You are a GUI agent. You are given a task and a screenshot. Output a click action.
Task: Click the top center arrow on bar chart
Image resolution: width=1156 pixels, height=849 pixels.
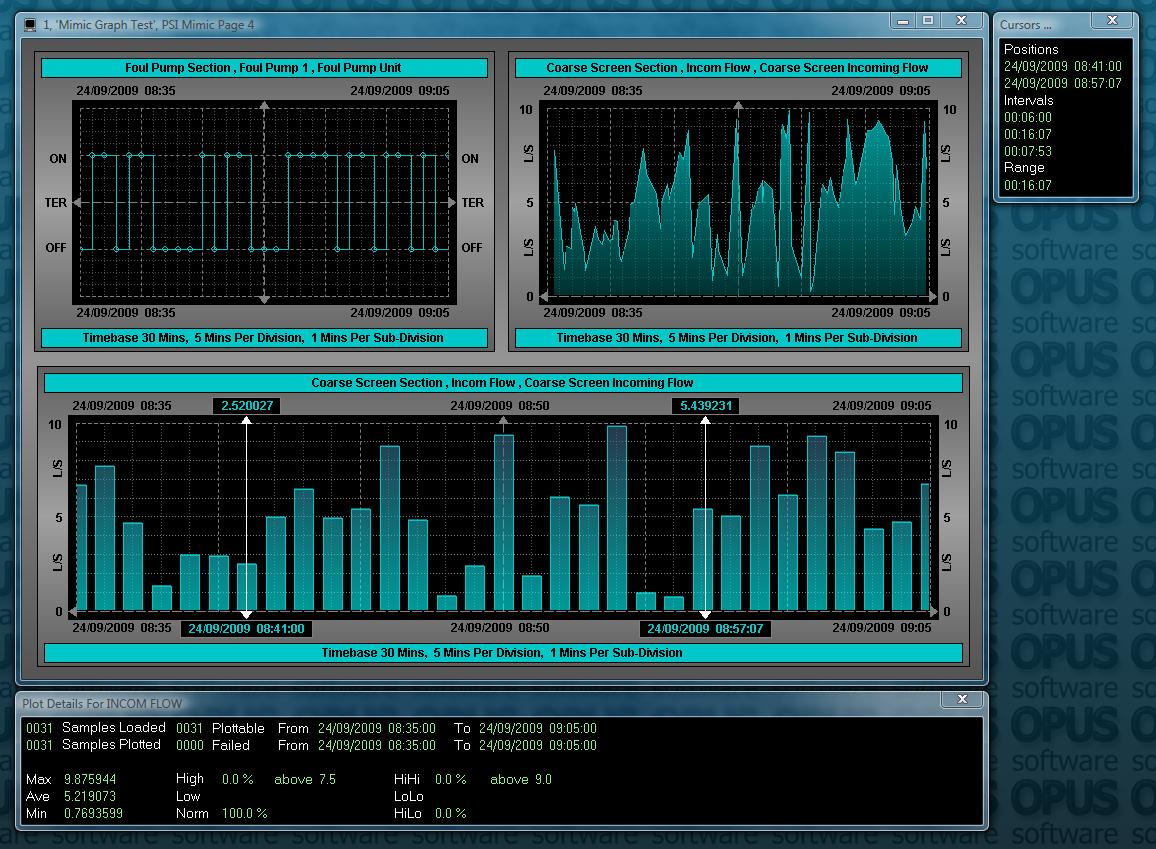point(503,421)
